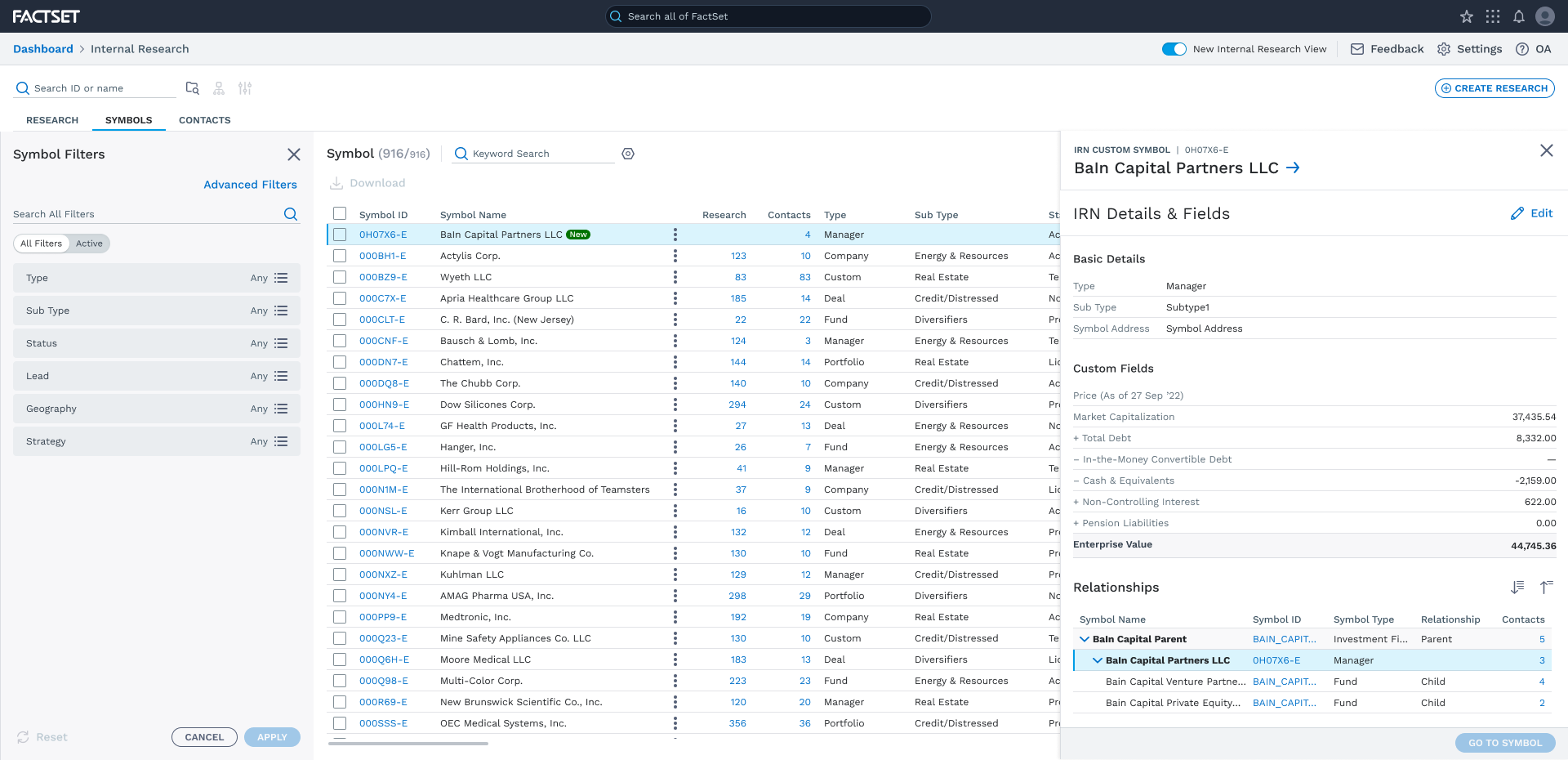Click Edit in IRN Details
Screen dimensions: 1568x760
pos(1531,213)
